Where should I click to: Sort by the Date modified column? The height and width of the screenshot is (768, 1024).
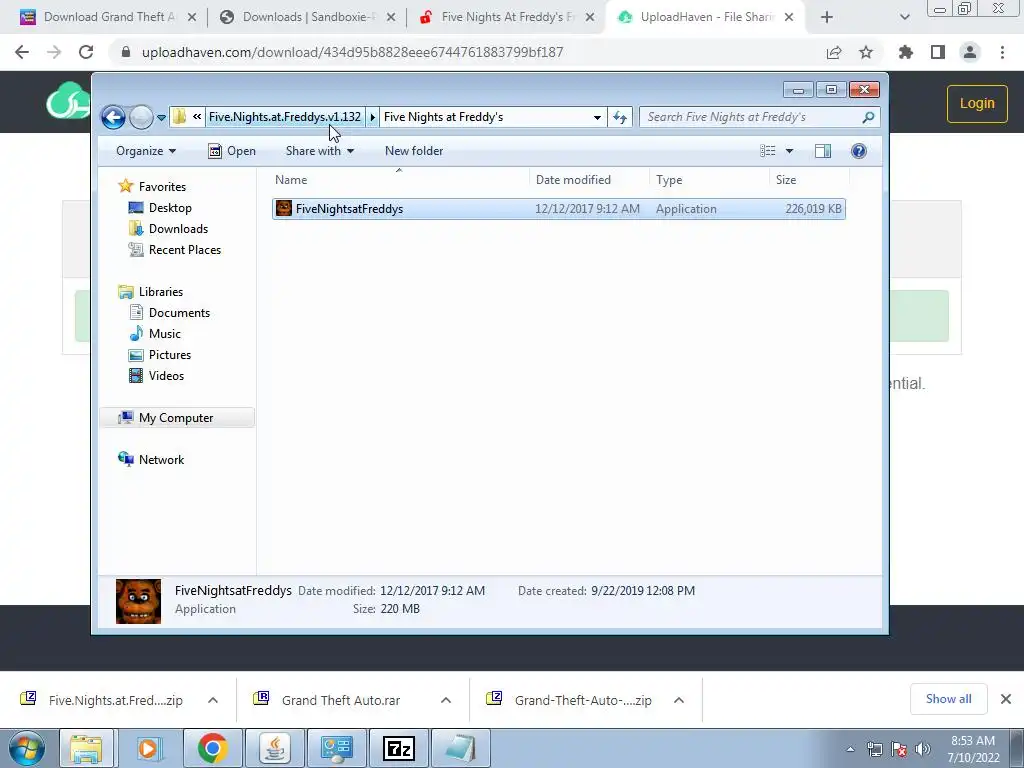[x=590, y=180]
